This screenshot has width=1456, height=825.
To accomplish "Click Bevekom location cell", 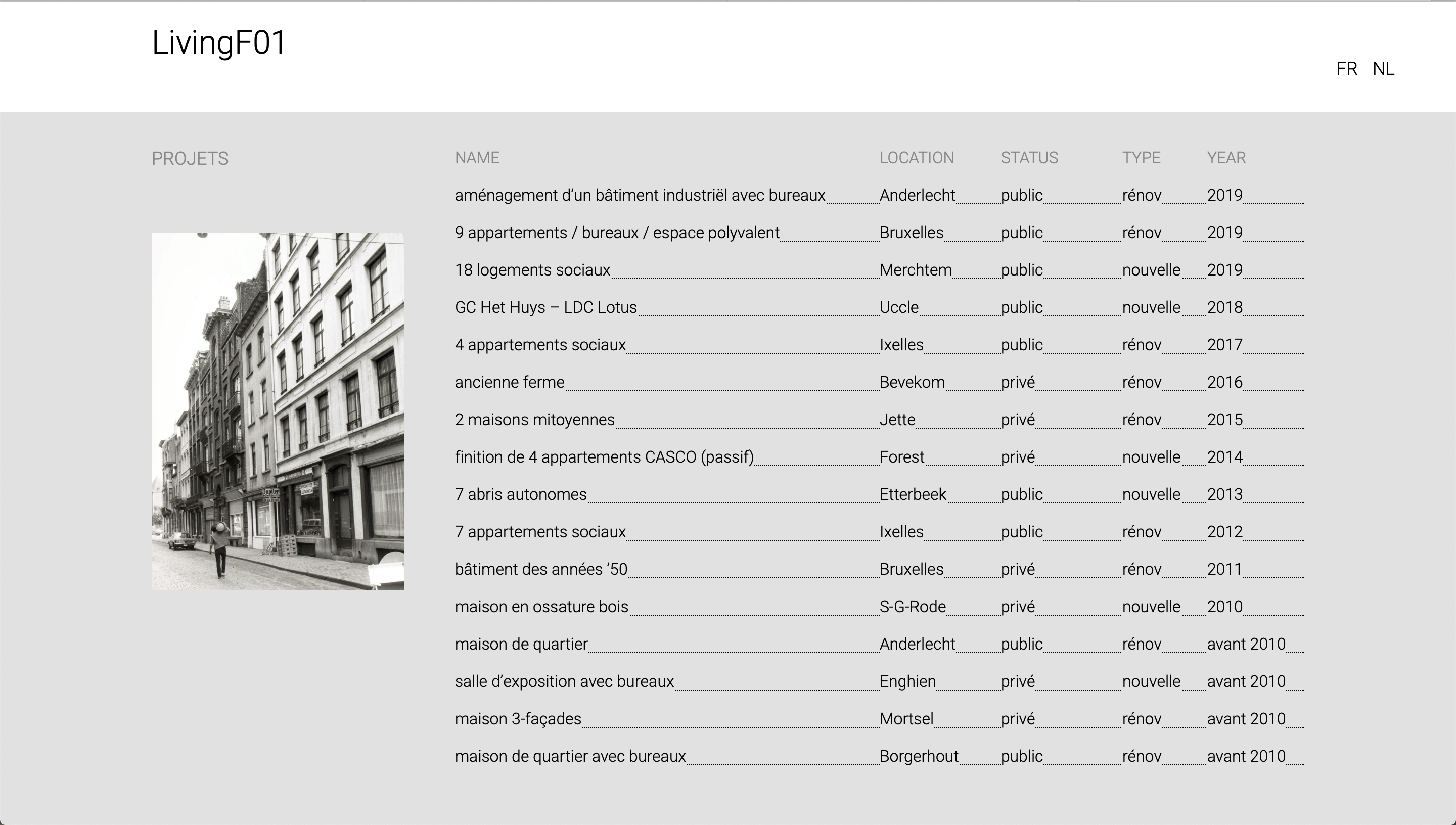I will pyautogui.click(x=912, y=383).
